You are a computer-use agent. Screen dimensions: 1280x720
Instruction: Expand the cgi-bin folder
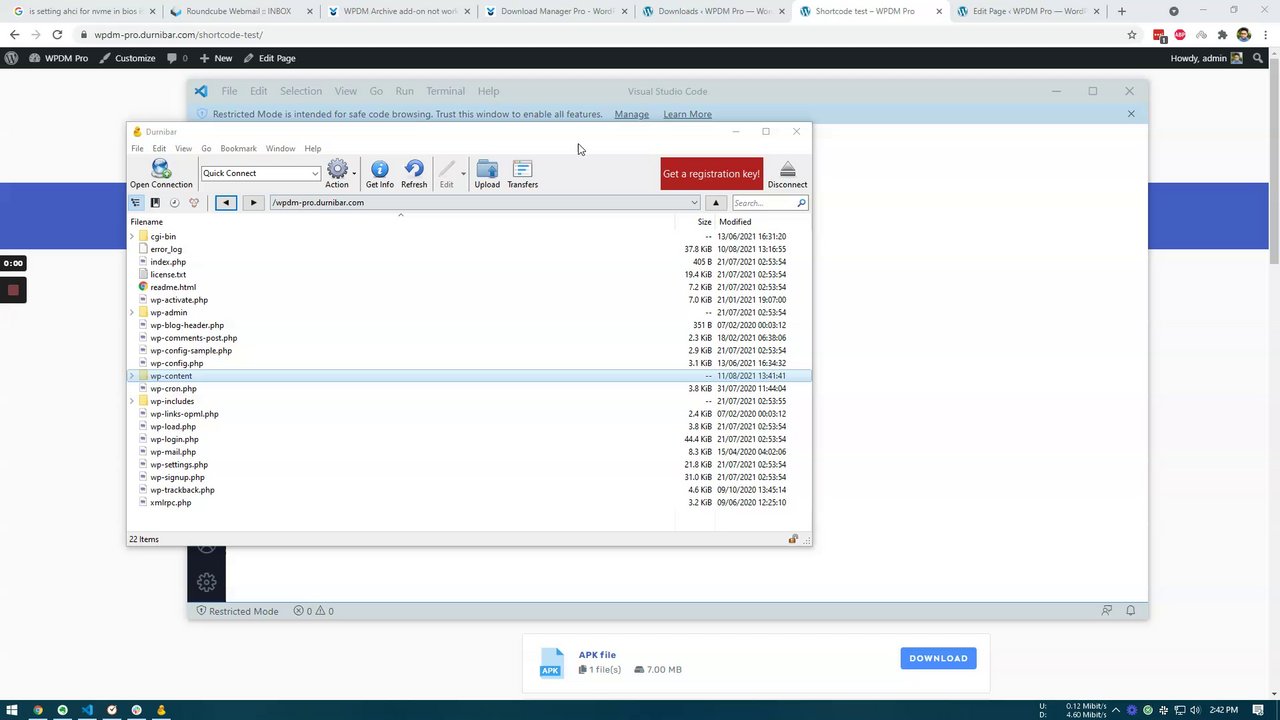click(x=132, y=237)
